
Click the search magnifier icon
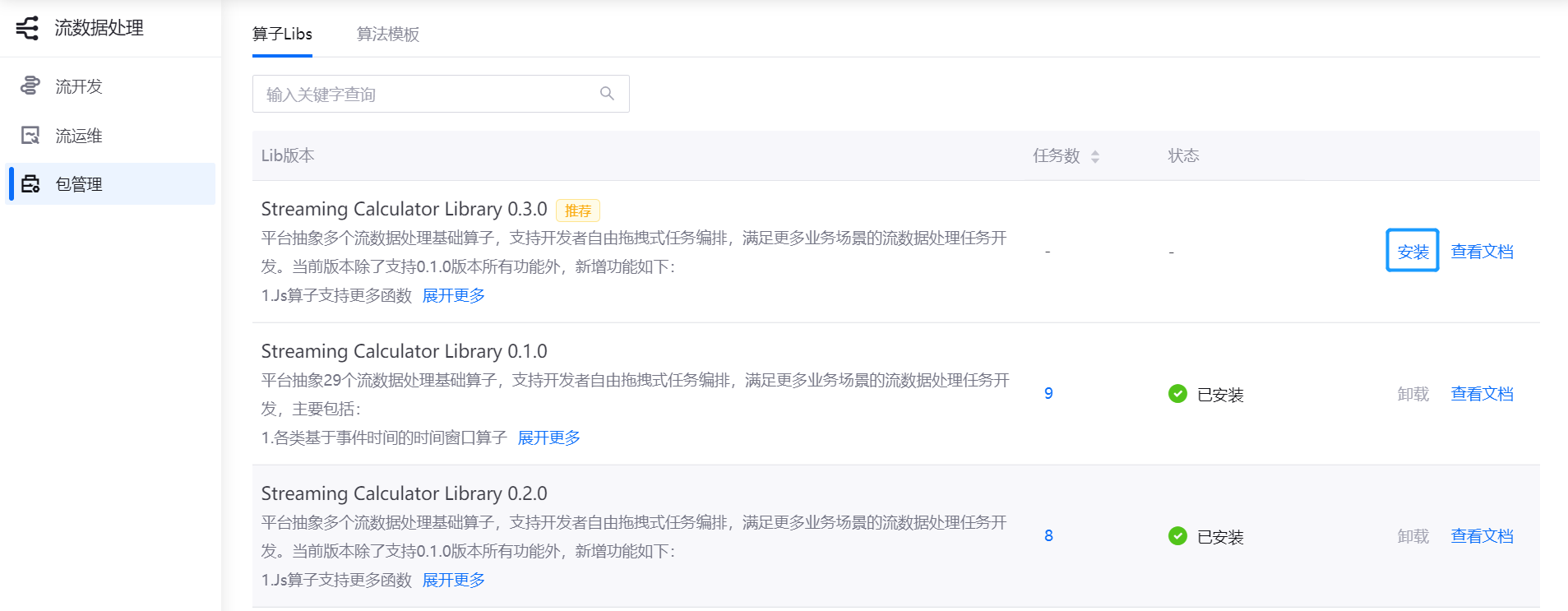coord(607,94)
